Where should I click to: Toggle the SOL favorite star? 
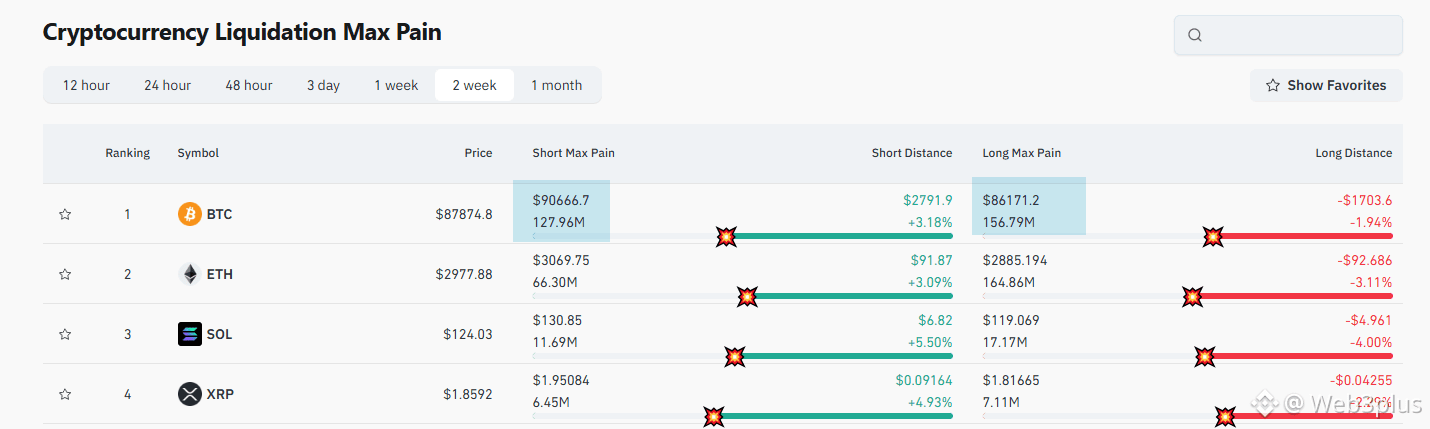point(65,334)
